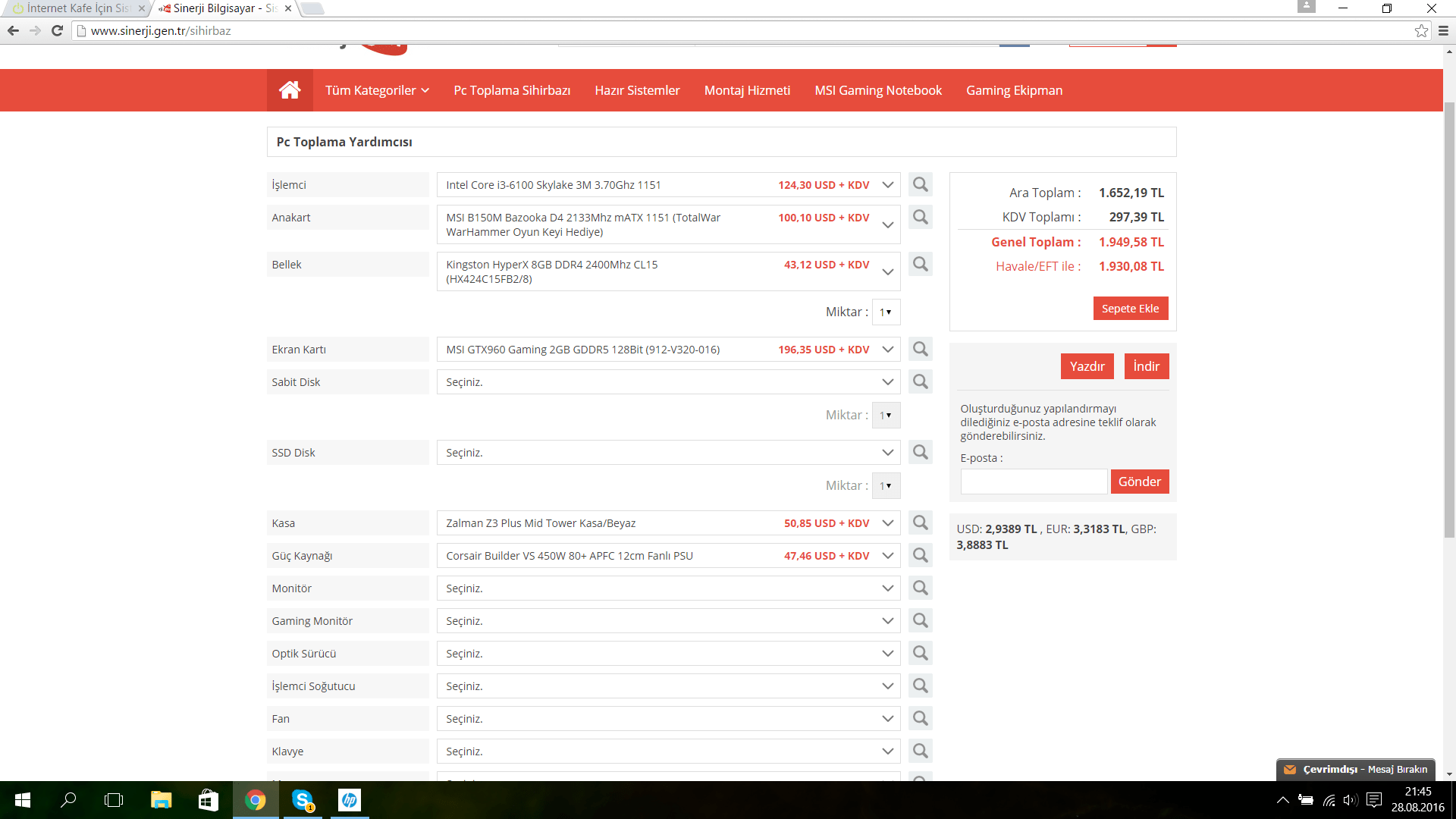Switch to the İnternet Kafe browser tab
Screen dimensions: 1456x819
coord(76,8)
